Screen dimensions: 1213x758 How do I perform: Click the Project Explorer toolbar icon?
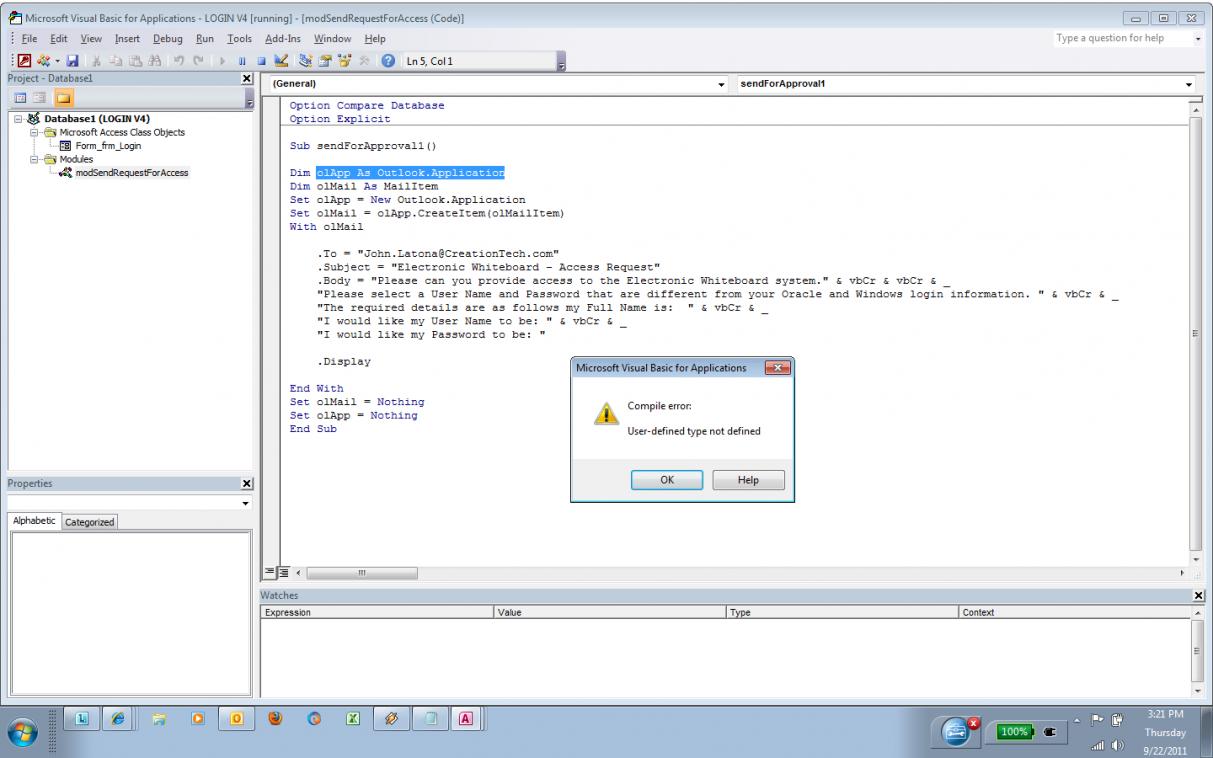(x=305, y=61)
